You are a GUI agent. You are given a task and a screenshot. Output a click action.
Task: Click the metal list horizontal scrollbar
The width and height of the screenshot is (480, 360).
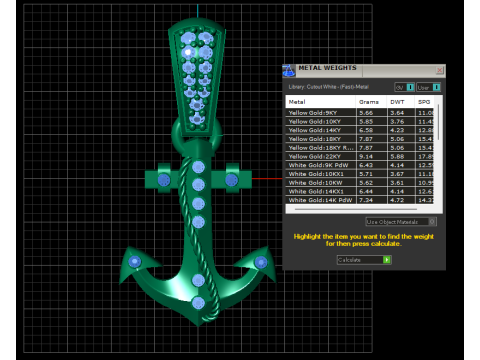pos(355,209)
